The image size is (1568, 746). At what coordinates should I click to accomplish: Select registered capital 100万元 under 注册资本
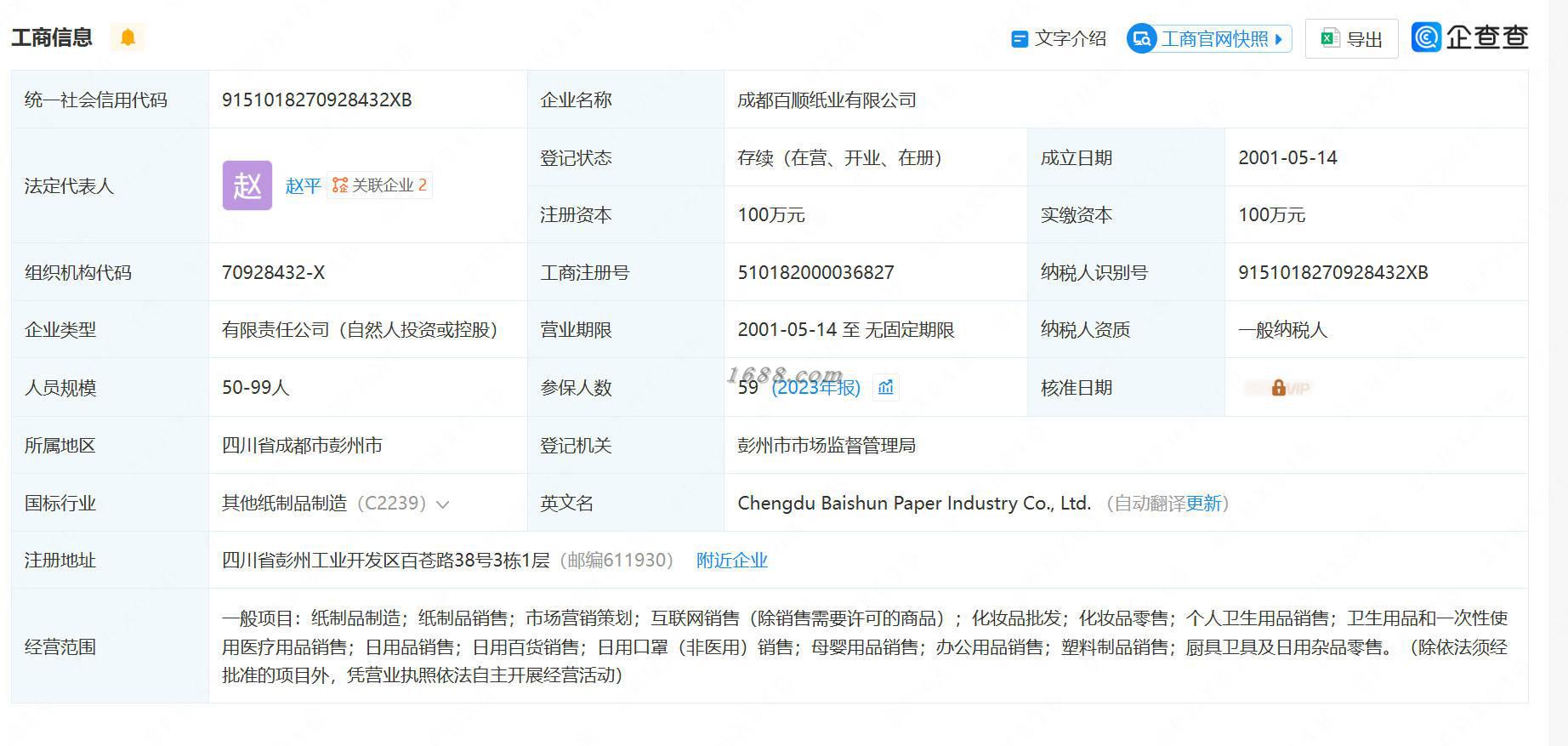click(771, 215)
